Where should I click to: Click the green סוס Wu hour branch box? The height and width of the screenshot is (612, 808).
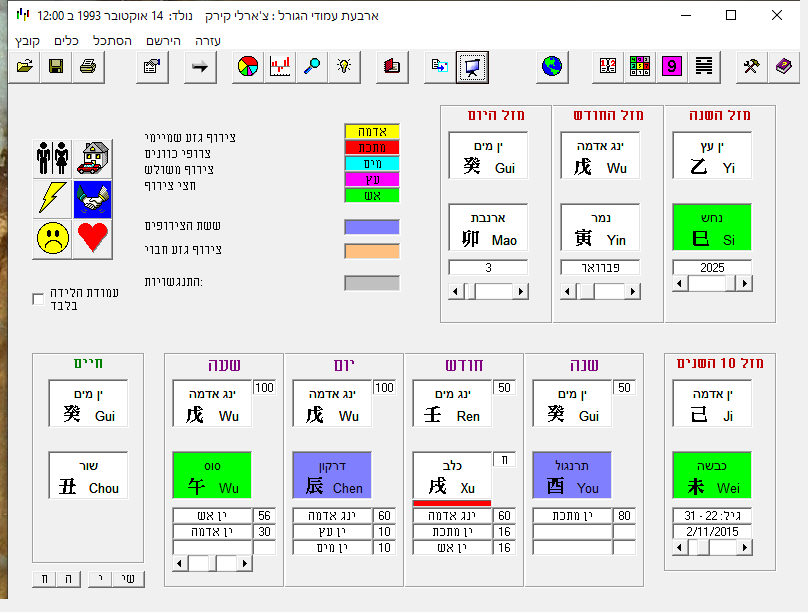[x=211, y=476]
